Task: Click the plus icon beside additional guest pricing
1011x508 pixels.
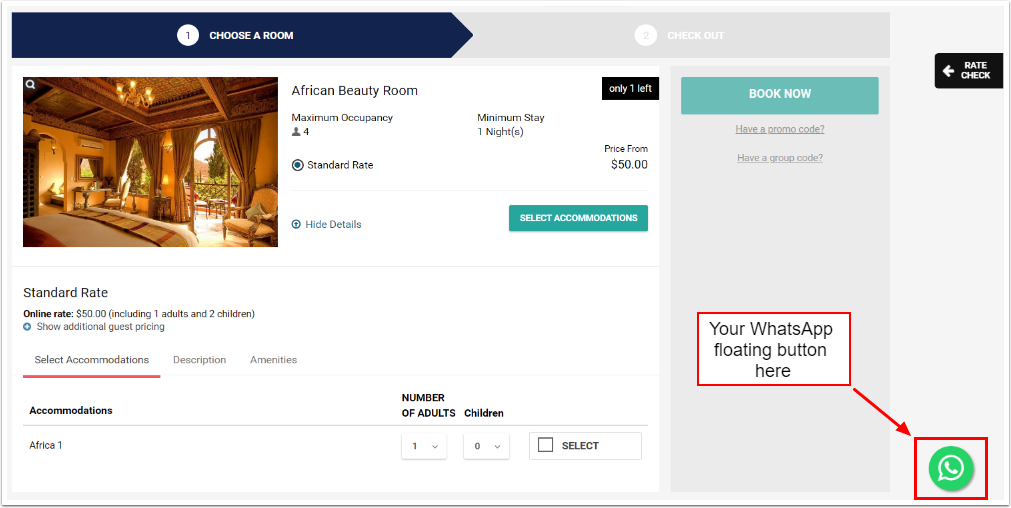Action: point(27,327)
